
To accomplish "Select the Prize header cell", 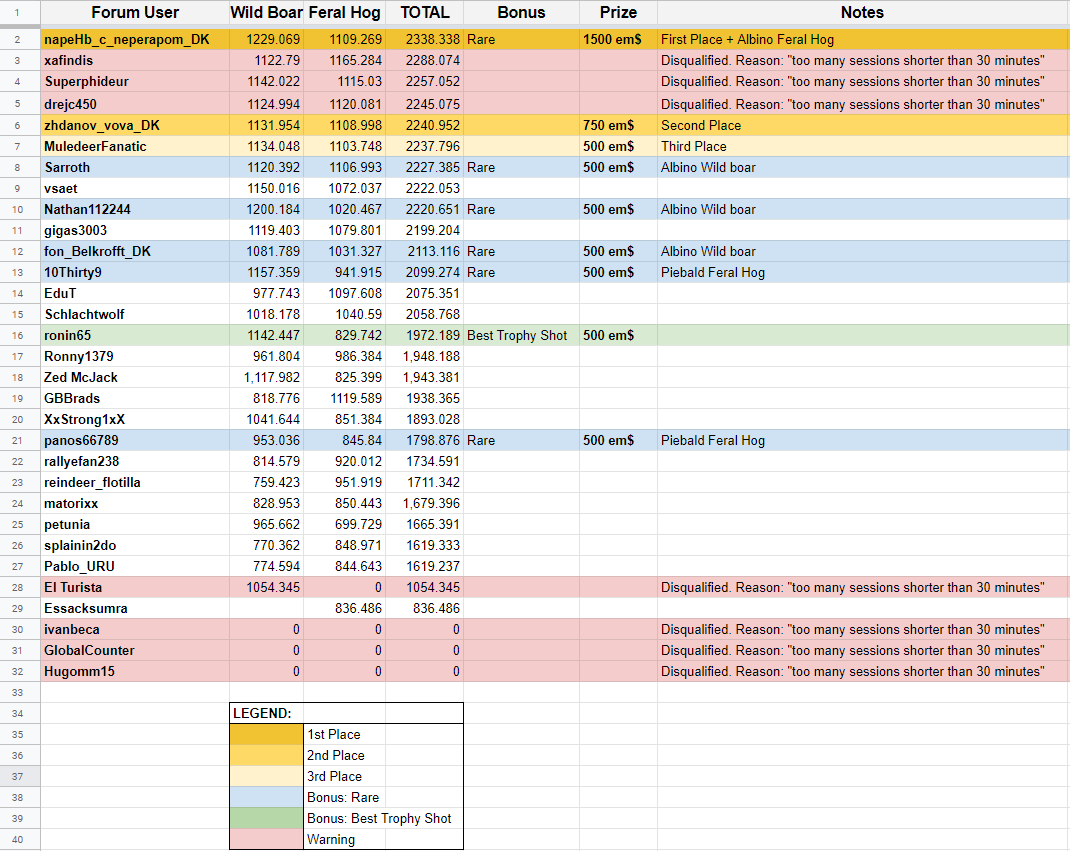I will pyautogui.click(x=618, y=13).
